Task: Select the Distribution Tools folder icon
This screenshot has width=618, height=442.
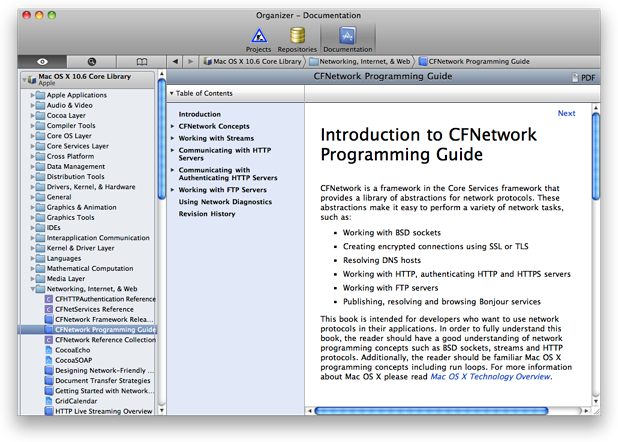Action: pyautogui.click(x=40, y=177)
